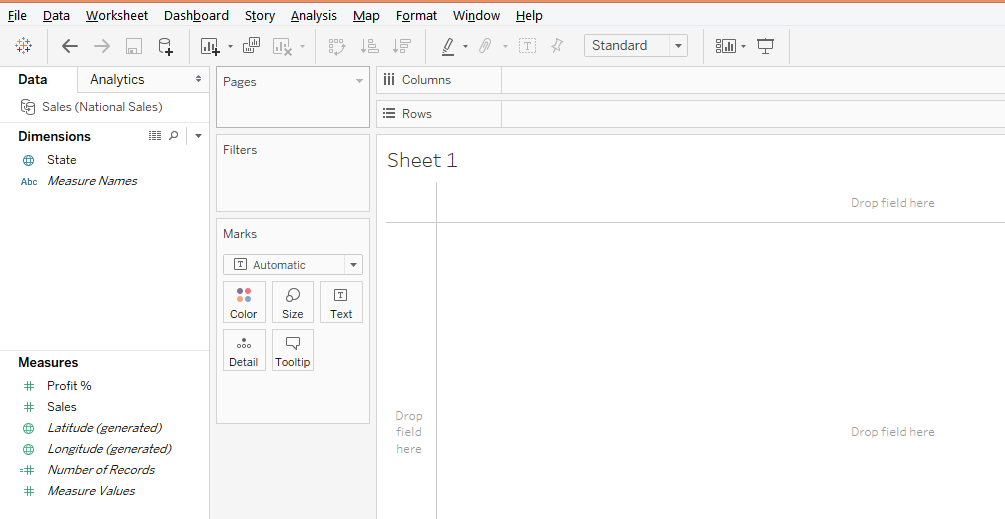Sort descending toolbar icon
The width and height of the screenshot is (1005, 519).
402,46
